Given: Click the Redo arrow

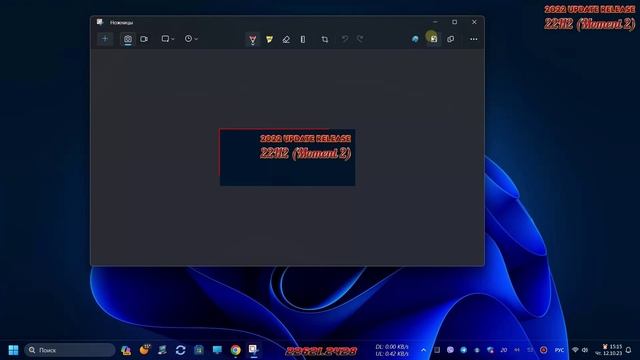Looking at the screenshot, I should 360,39.
